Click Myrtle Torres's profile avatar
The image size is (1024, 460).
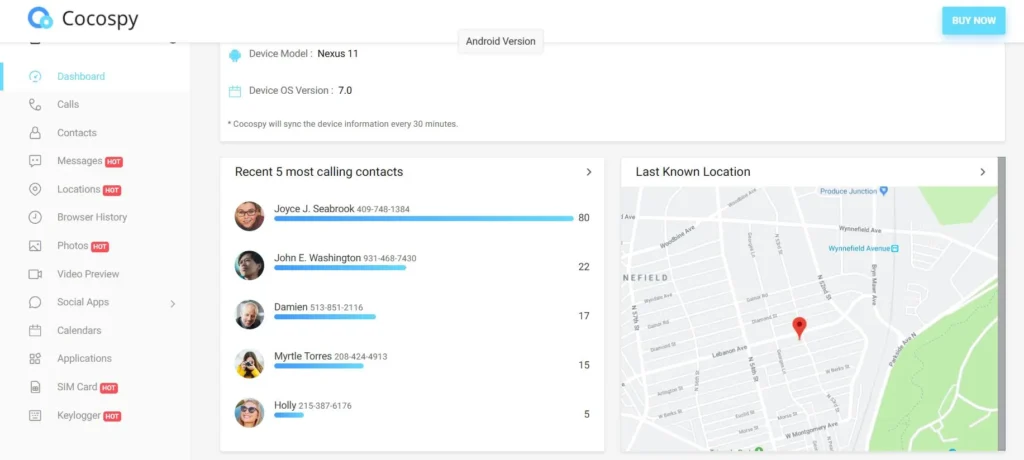249,364
